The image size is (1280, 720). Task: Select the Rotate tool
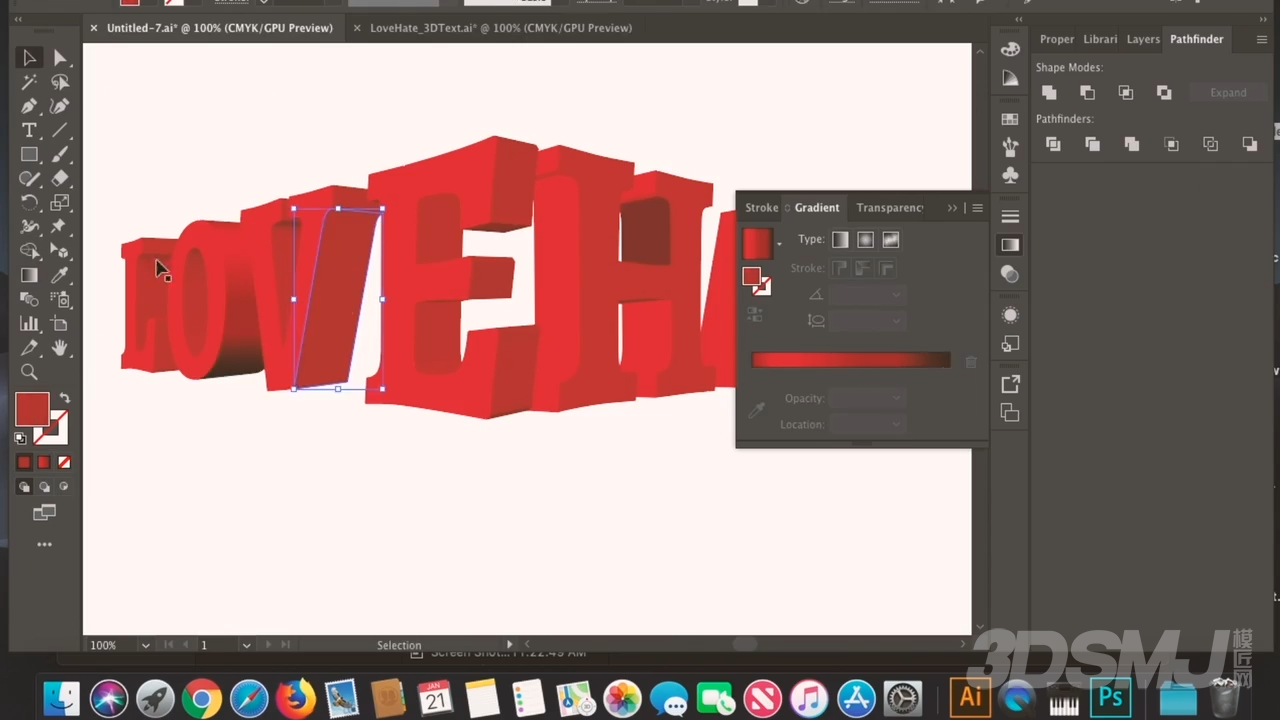pos(29,203)
